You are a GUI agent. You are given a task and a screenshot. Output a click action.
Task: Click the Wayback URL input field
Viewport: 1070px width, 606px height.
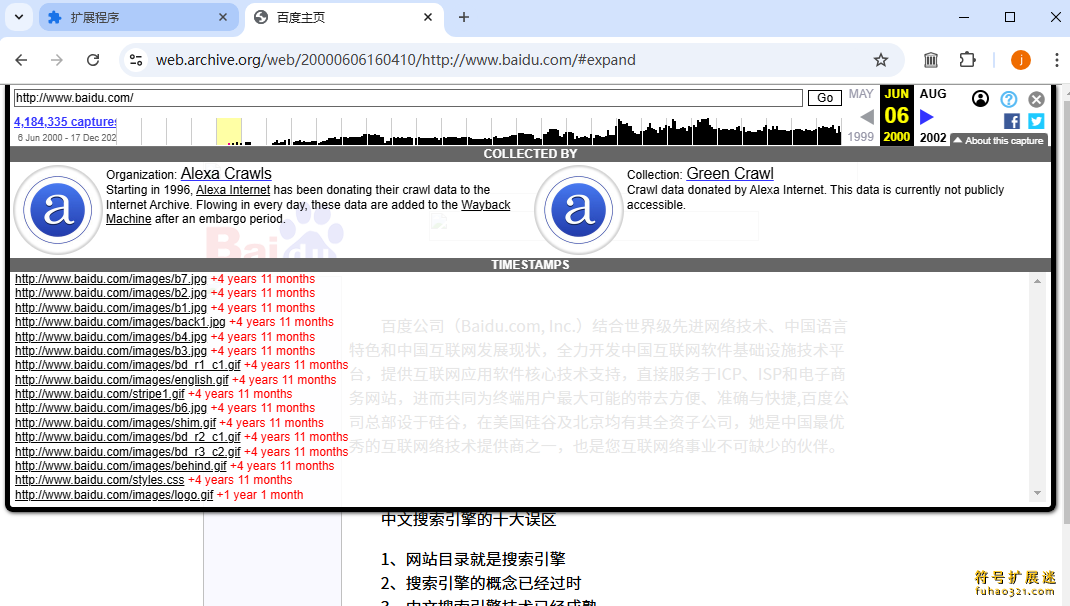click(408, 98)
